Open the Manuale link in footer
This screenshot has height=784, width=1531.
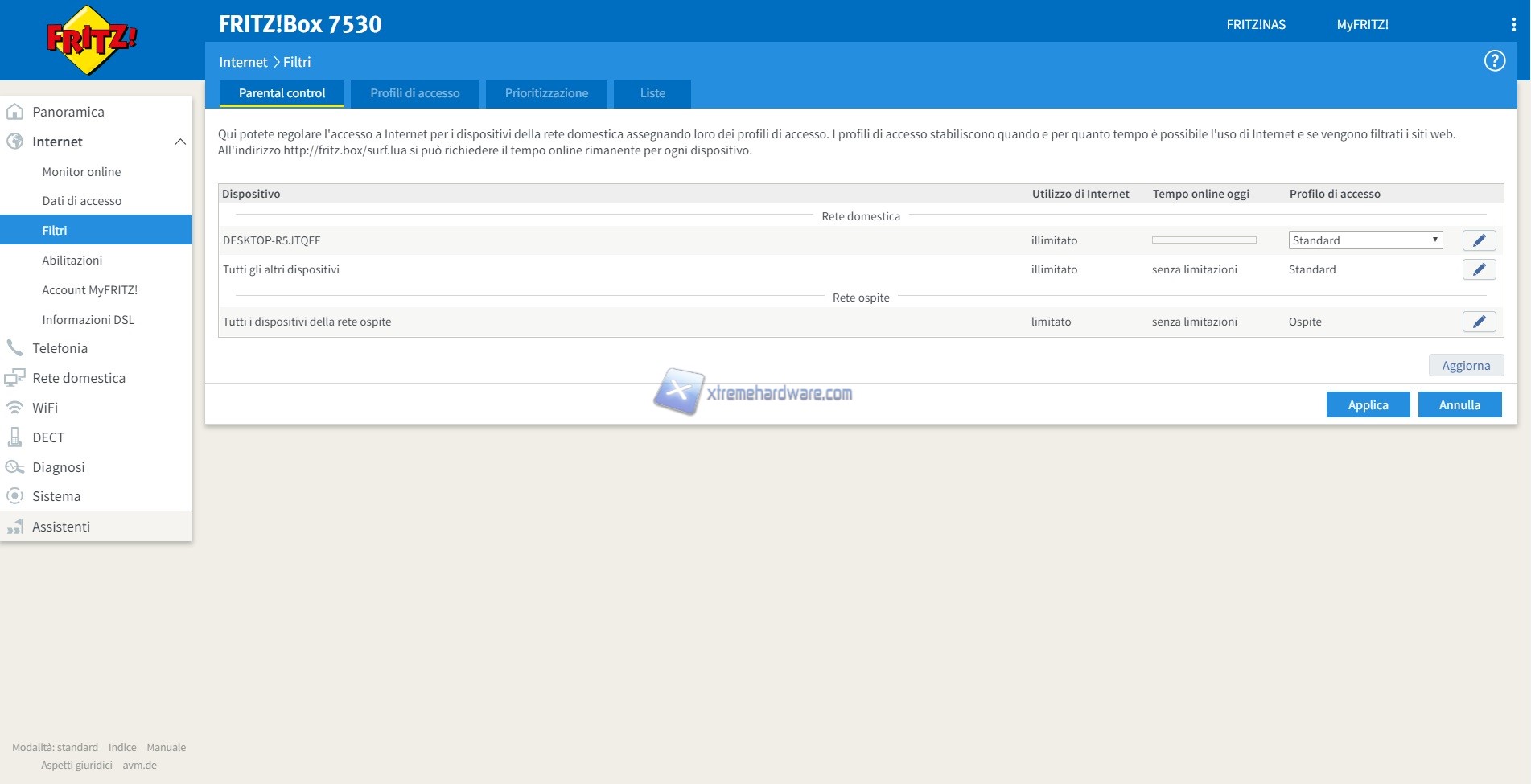[166, 748]
